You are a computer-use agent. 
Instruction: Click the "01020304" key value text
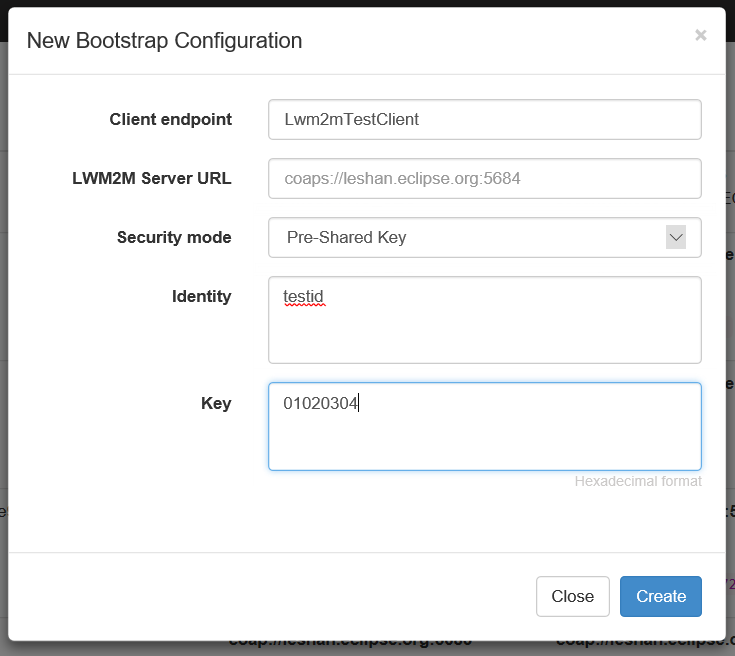click(320, 404)
